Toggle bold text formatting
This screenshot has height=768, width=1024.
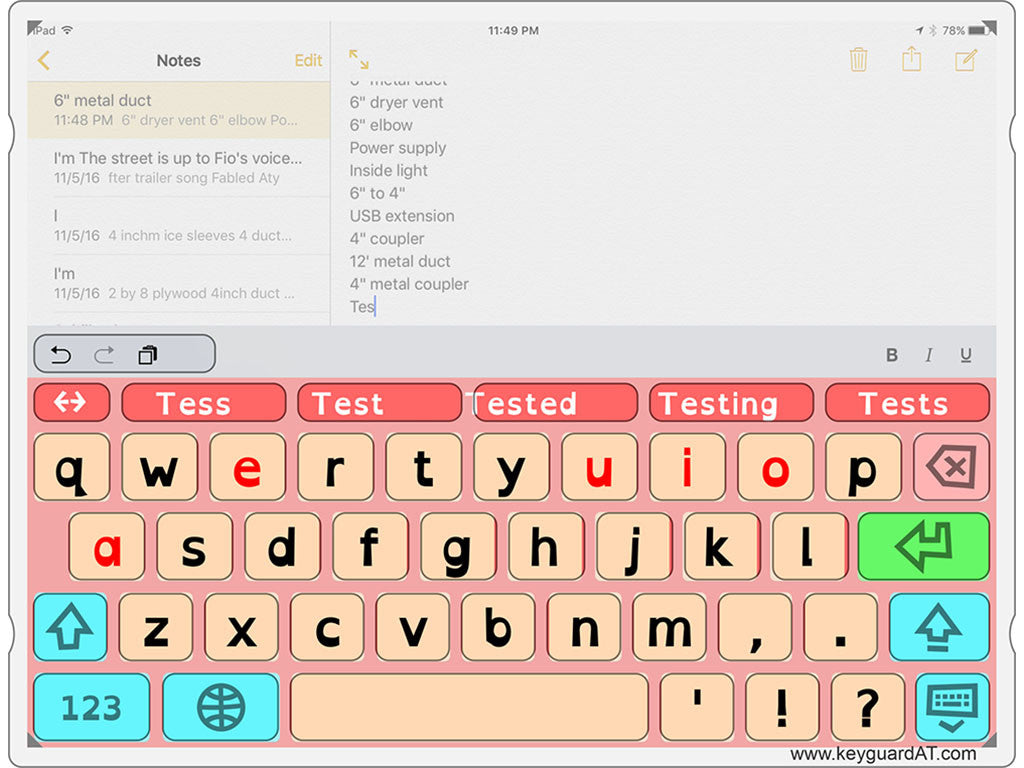pyautogui.click(x=892, y=355)
